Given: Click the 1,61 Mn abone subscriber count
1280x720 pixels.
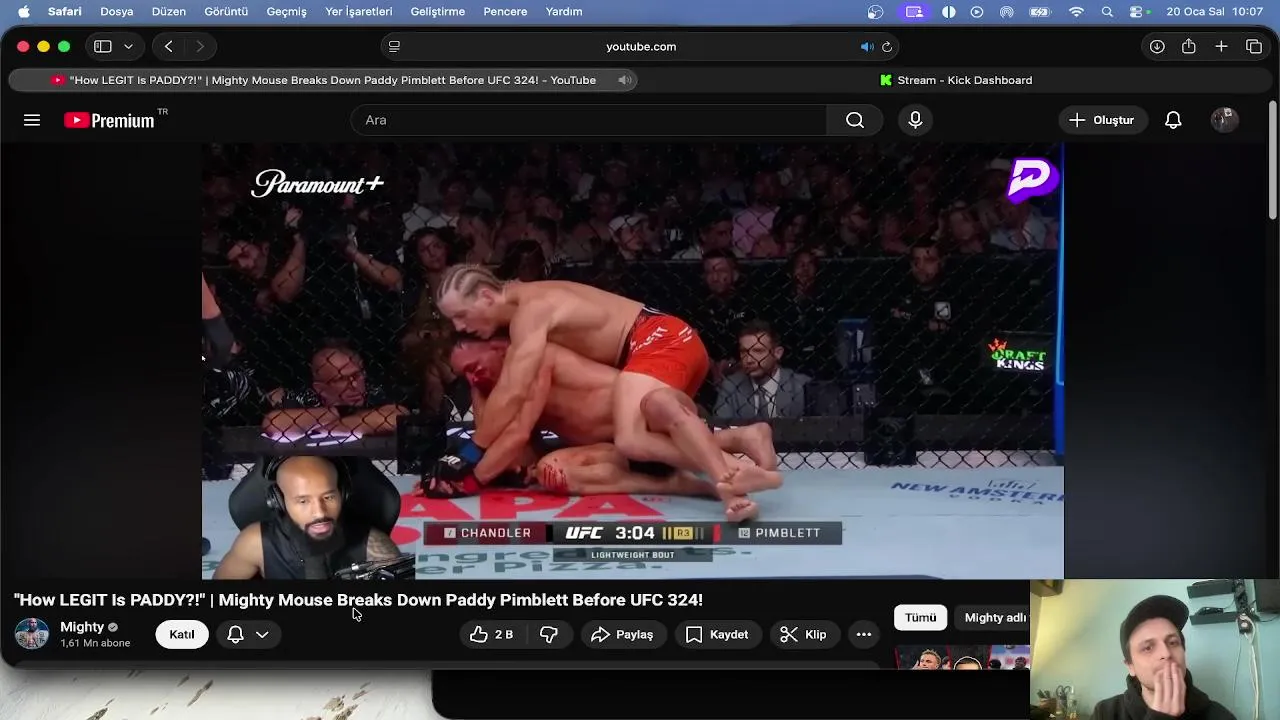Looking at the screenshot, I should point(95,643).
